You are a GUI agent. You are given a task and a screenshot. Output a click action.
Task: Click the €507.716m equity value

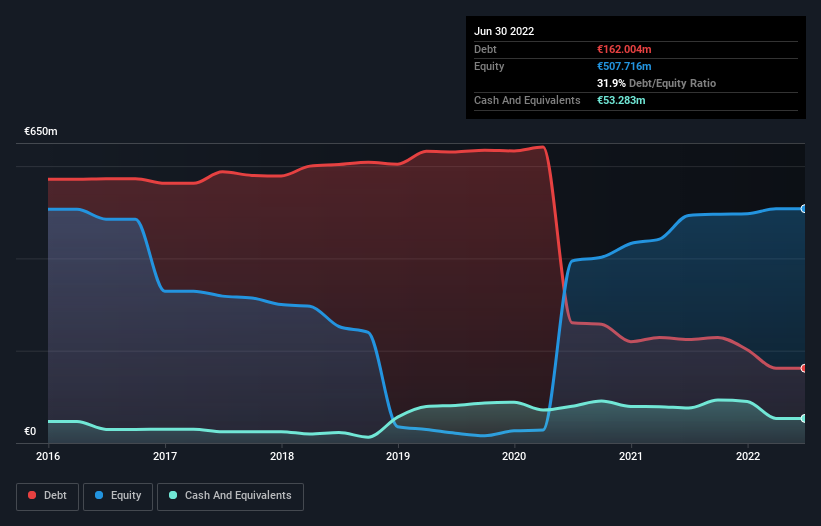pyautogui.click(x=624, y=66)
